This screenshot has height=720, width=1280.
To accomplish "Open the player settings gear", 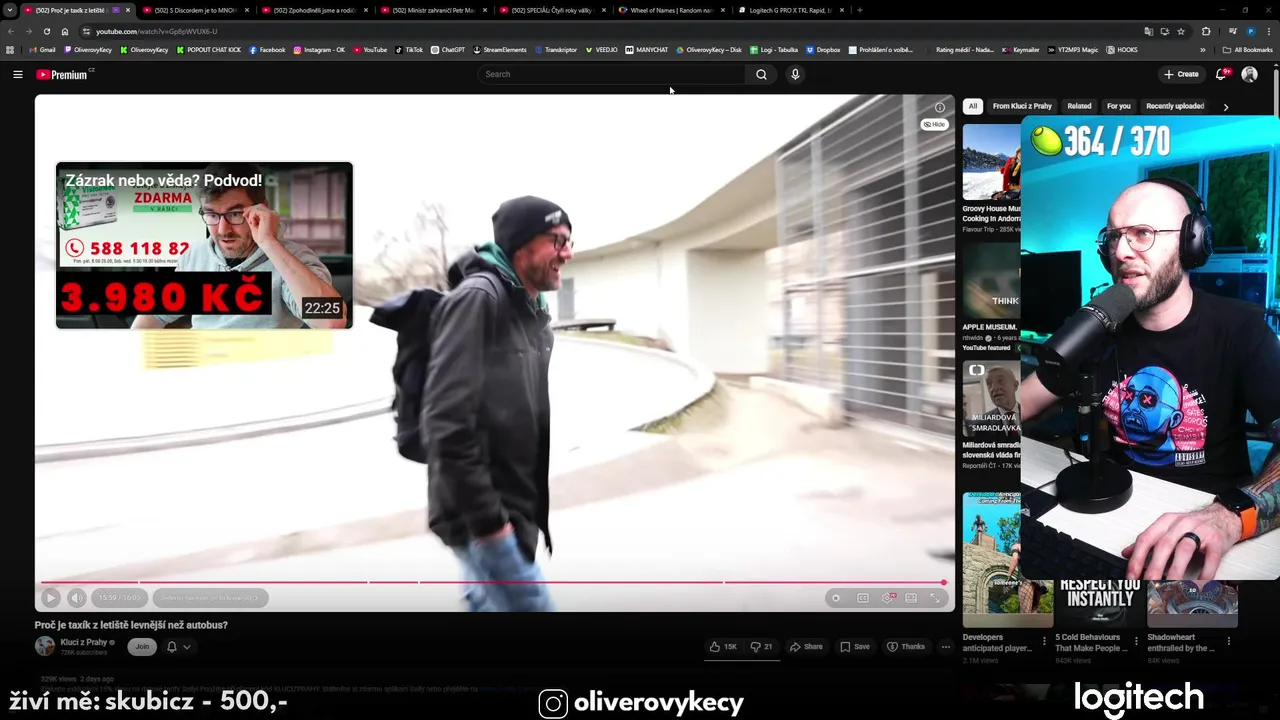I will (x=887, y=598).
